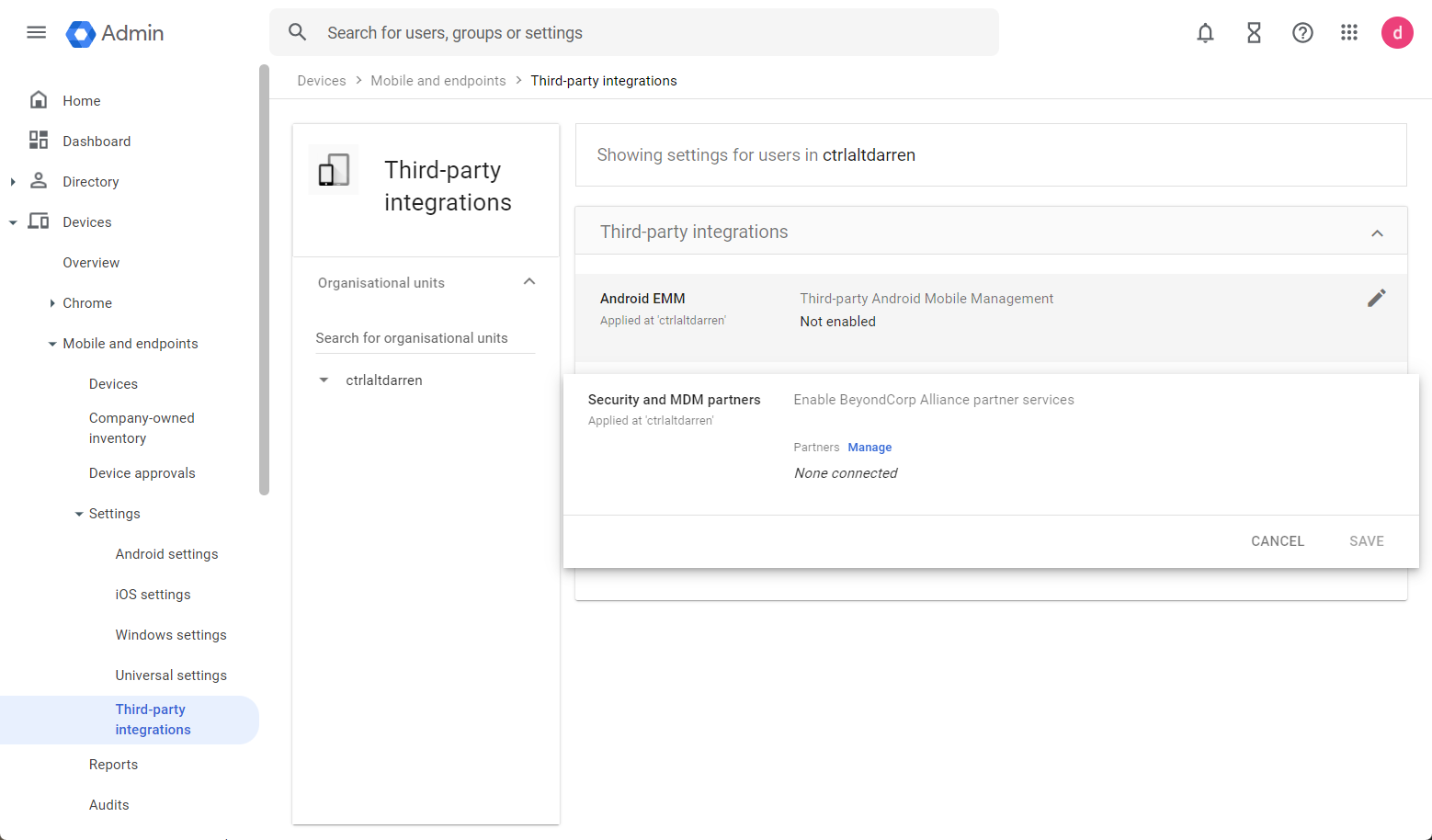Collapse the Organisational units panel

[529, 282]
